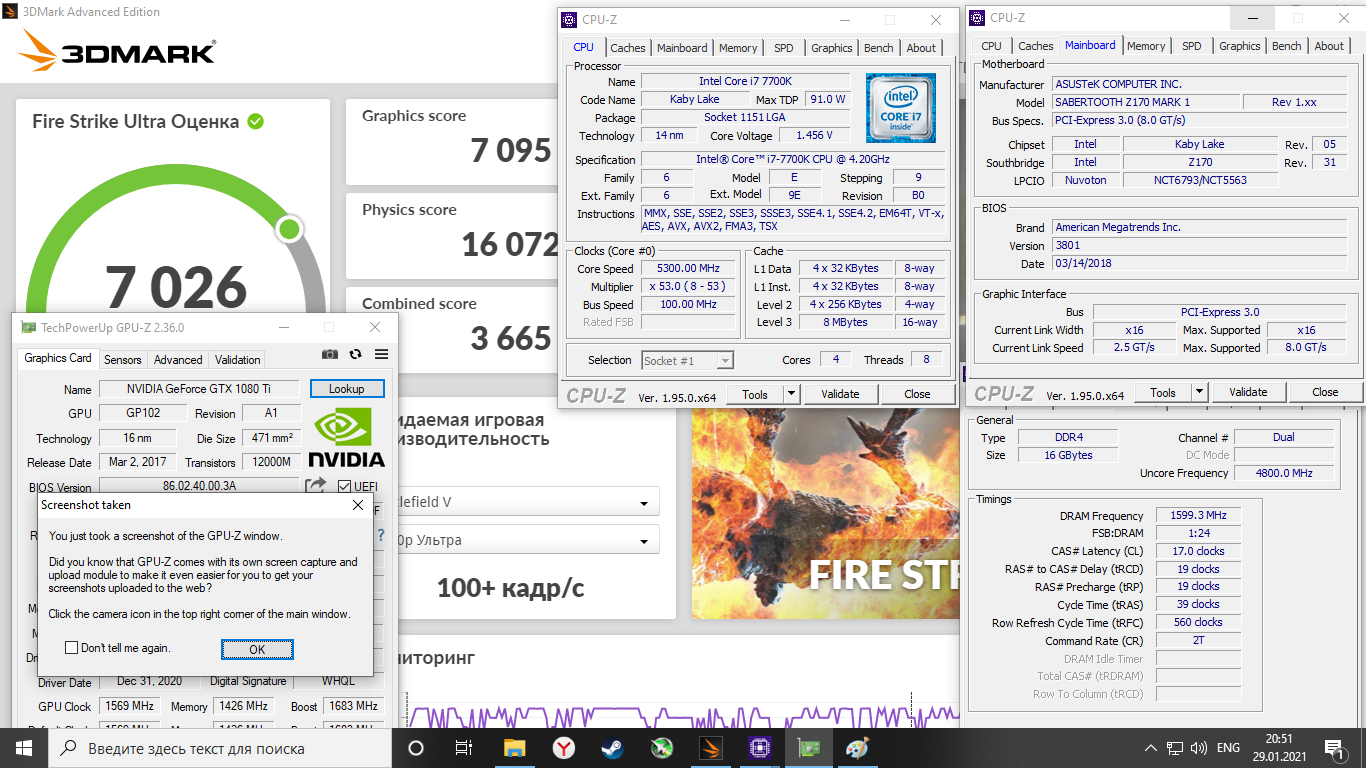This screenshot has width=1366, height=768.
Task: Click OK in the Screenshot taken dialog
Action: point(257,649)
